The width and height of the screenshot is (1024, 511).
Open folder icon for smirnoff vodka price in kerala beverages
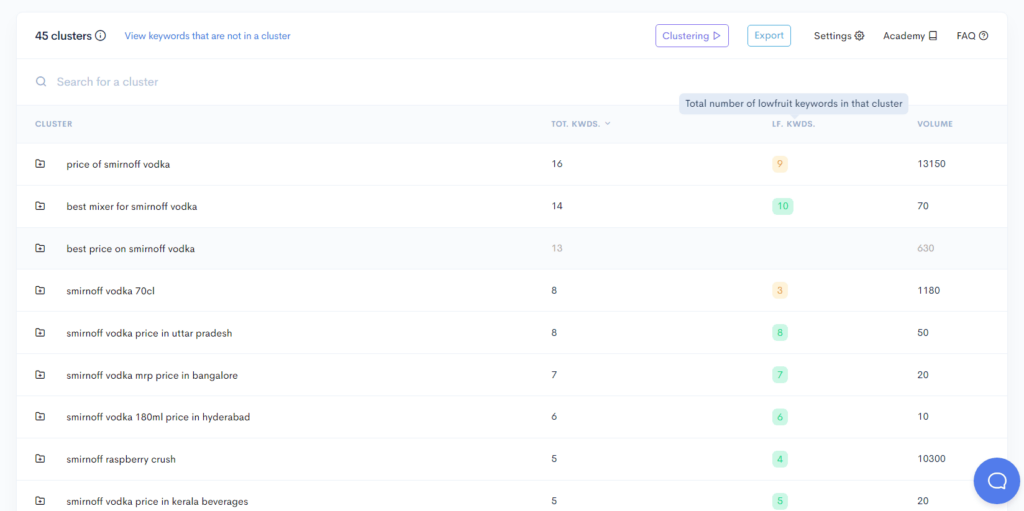pyautogui.click(x=40, y=501)
